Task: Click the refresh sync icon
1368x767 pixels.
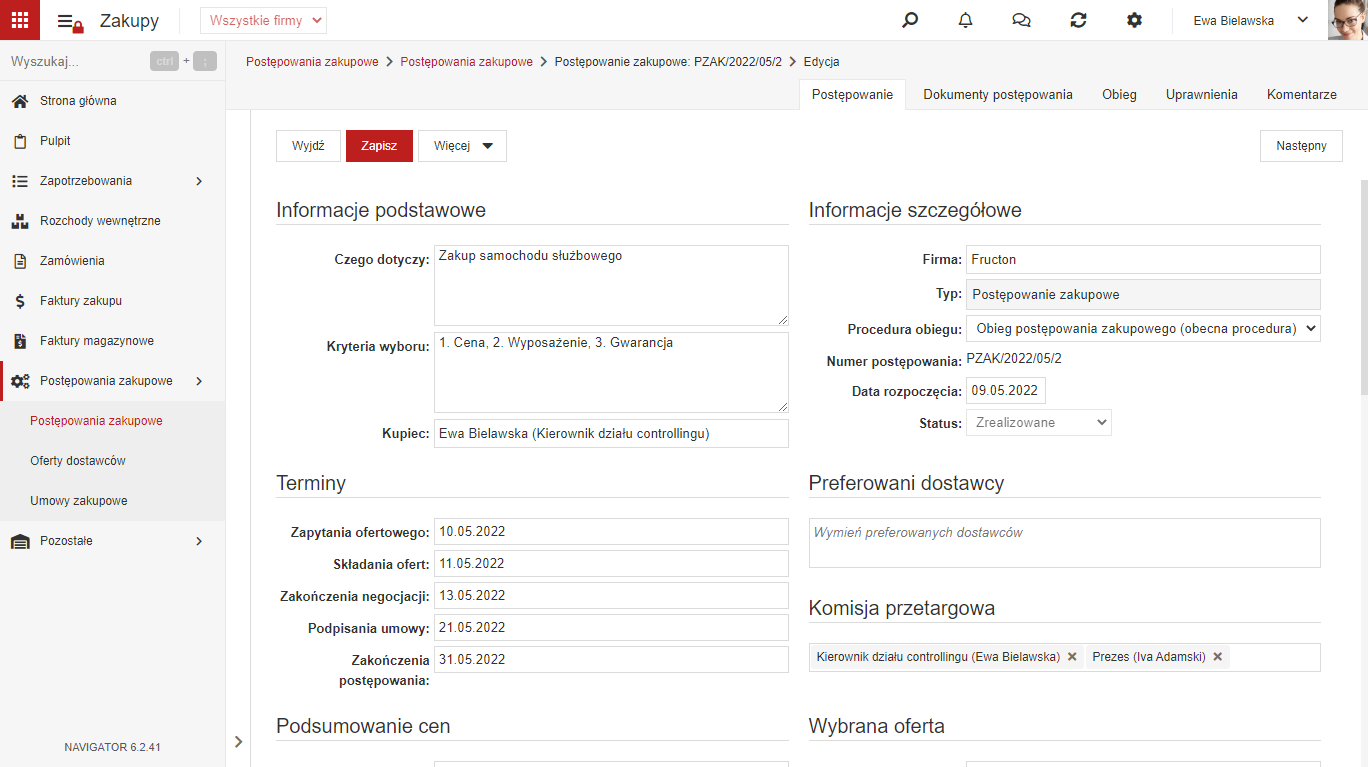Action: coord(1078,20)
